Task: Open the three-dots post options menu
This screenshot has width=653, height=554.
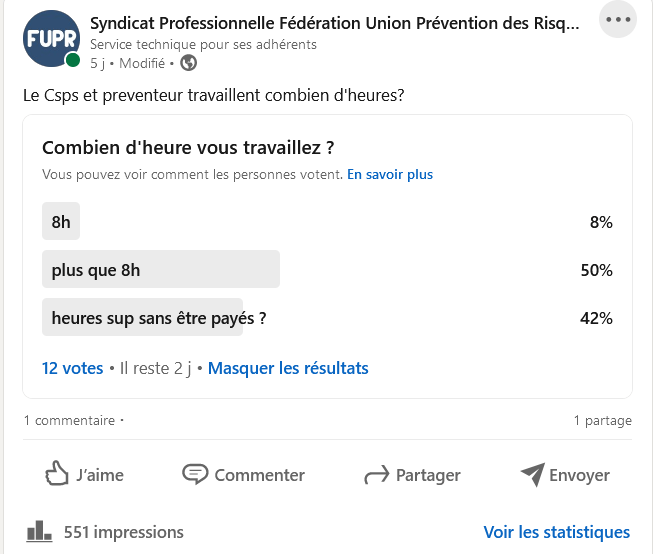Action: tap(617, 19)
